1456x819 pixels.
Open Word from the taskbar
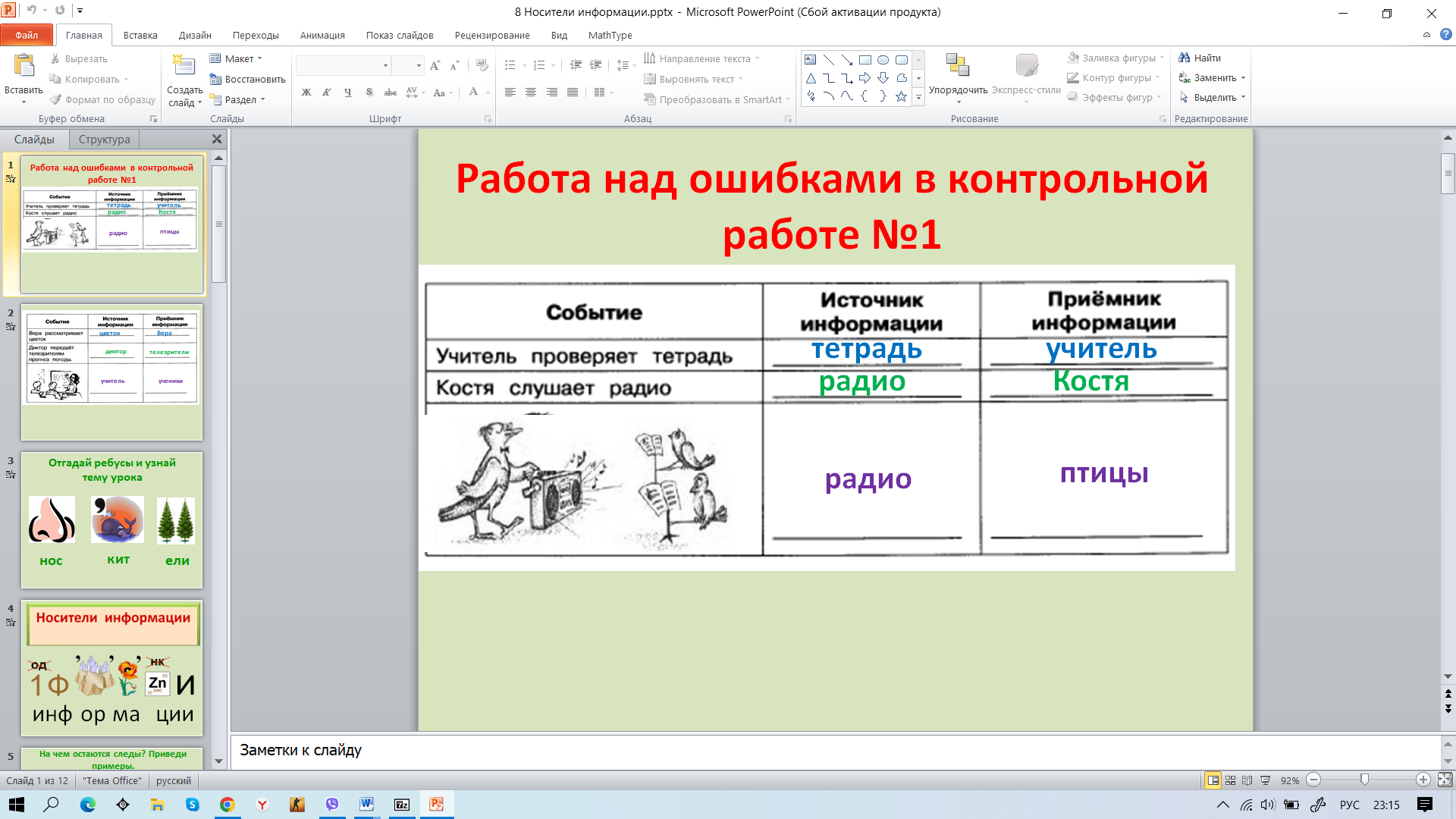click(x=366, y=805)
